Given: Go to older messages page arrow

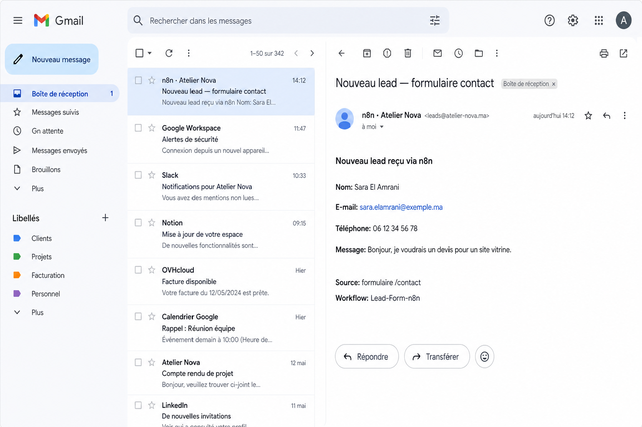Looking at the screenshot, I should click(x=312, y=53).
